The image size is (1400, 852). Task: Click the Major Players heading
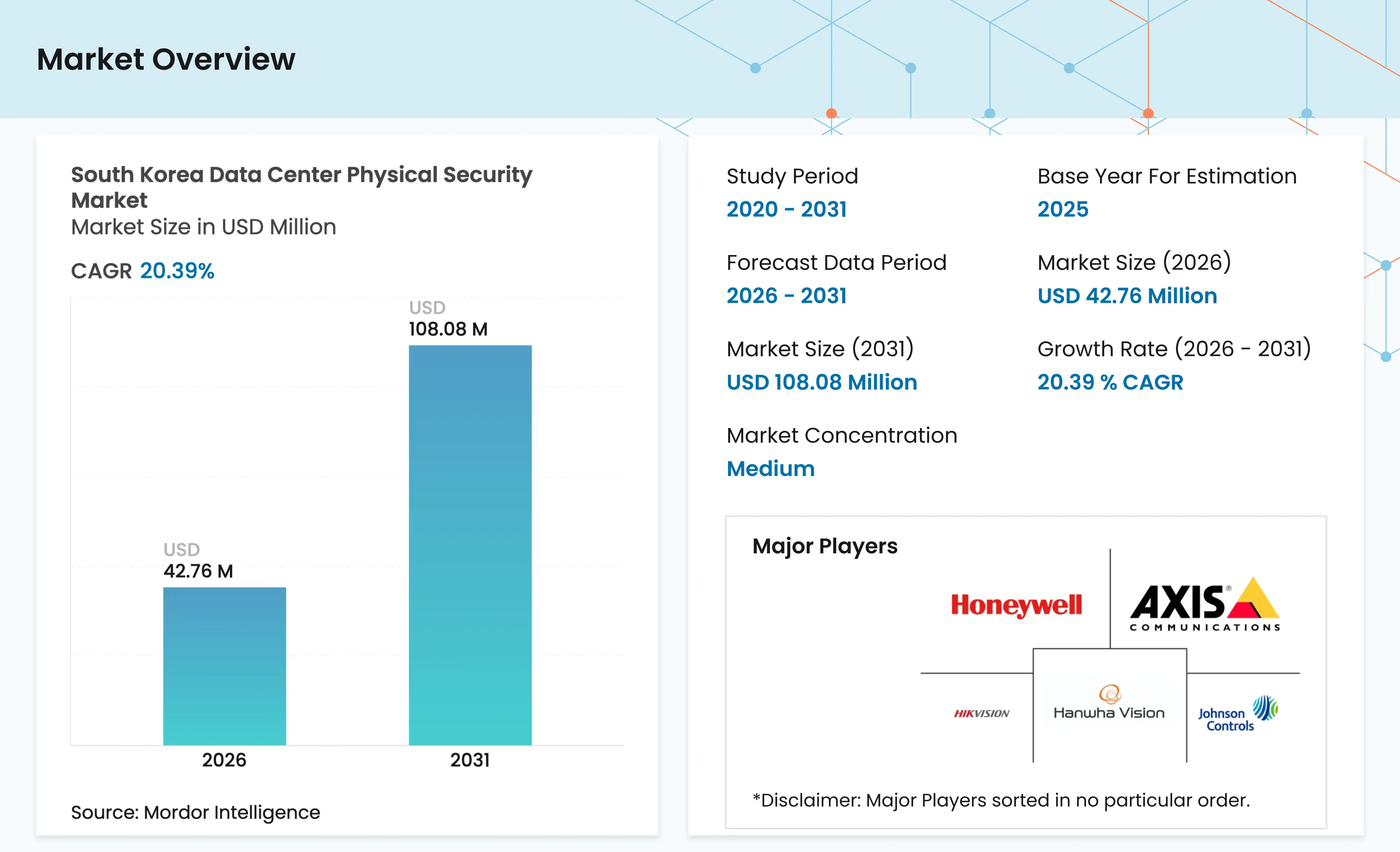tap(824, 547)
